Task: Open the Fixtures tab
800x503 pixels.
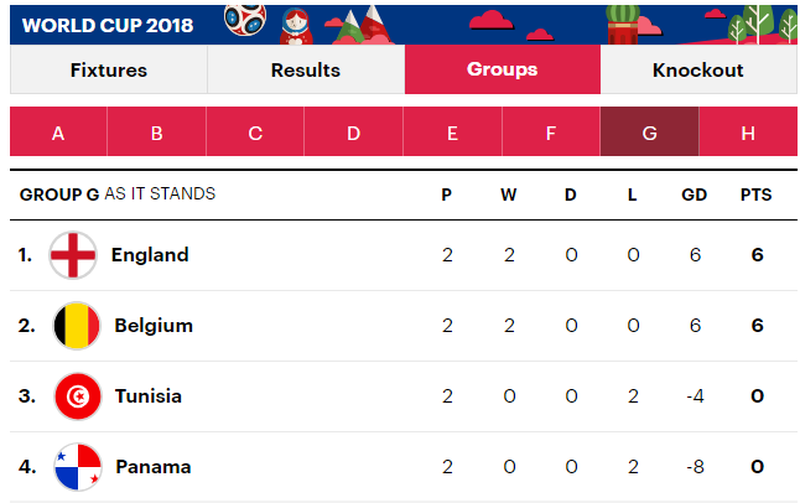Action: [108, 70]
